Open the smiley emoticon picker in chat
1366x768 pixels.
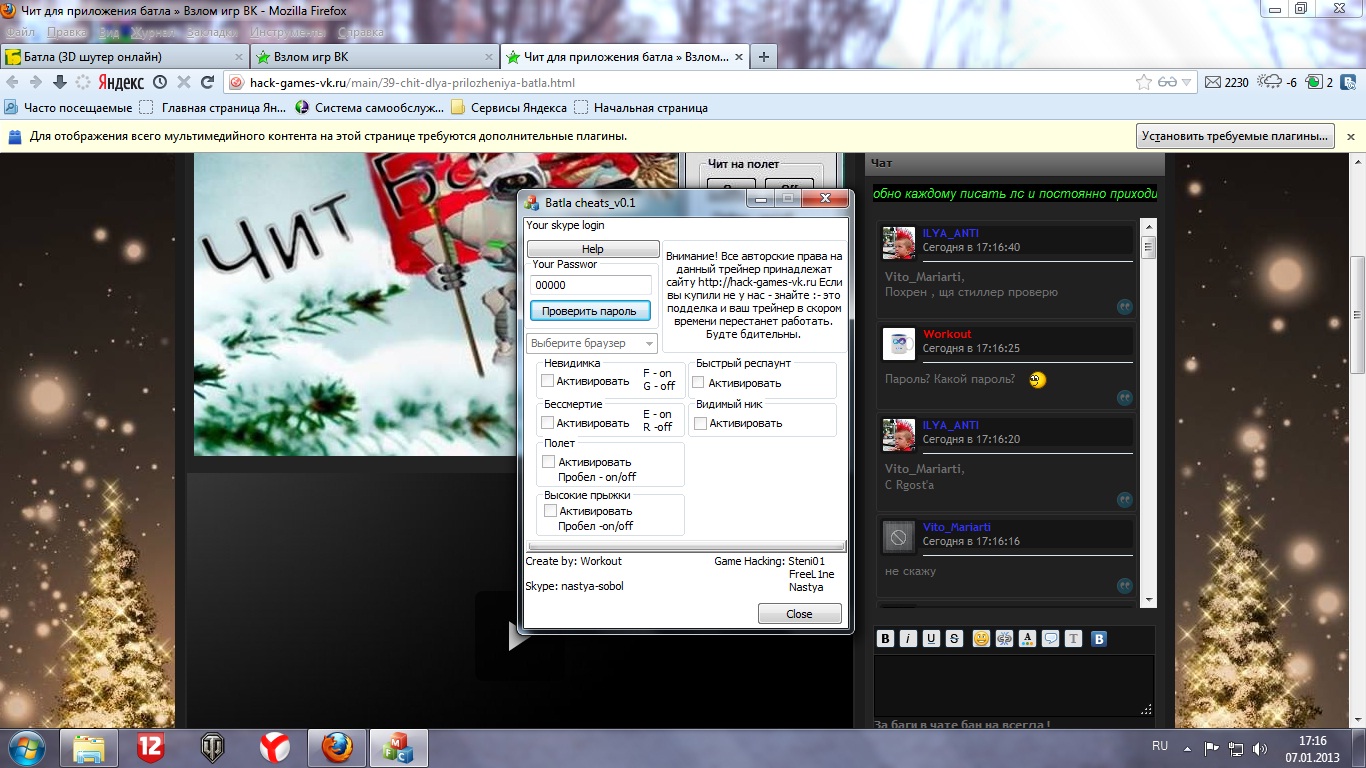[981, 638]
